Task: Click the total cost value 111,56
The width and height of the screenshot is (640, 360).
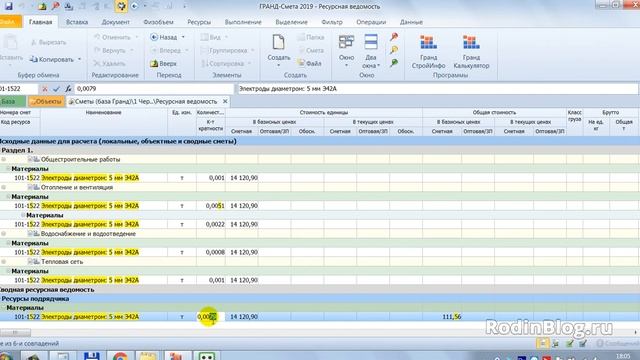Action: click(451, 317)
